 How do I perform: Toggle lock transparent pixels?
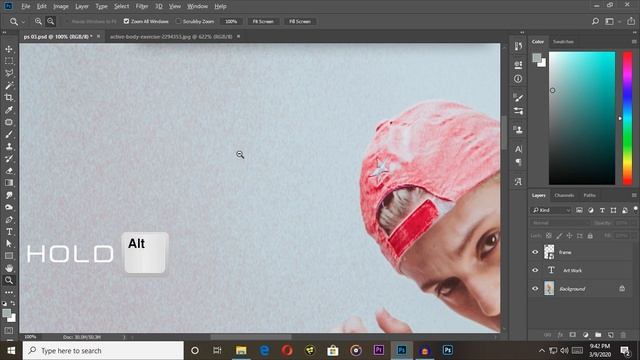click(549, 236)
